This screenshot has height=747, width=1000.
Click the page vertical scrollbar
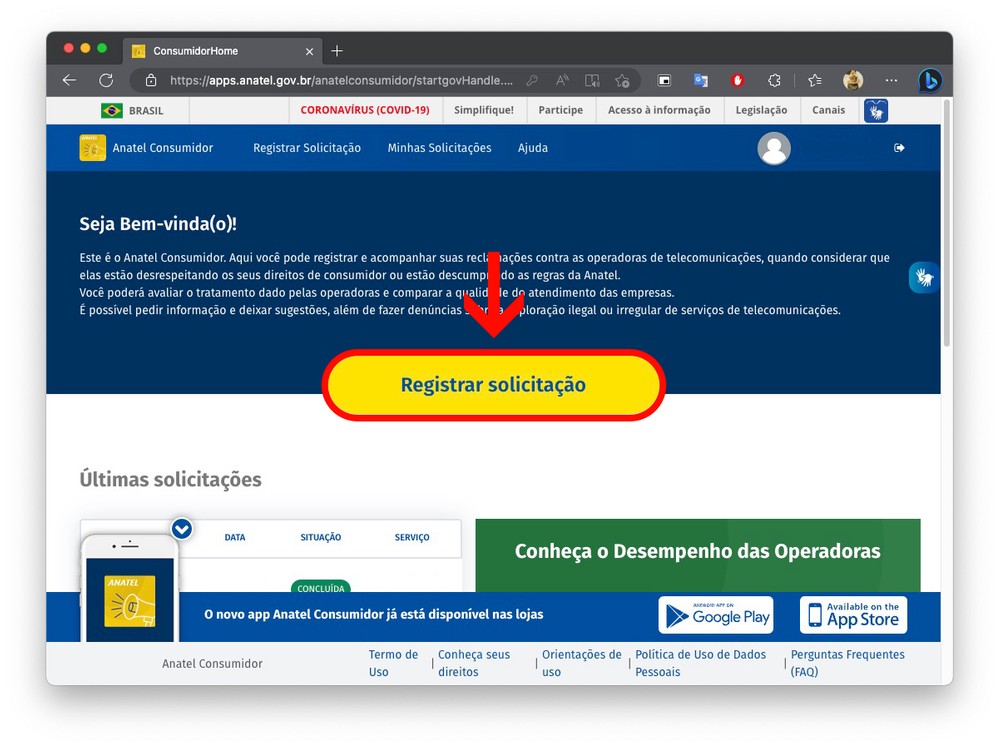(946, 223)
